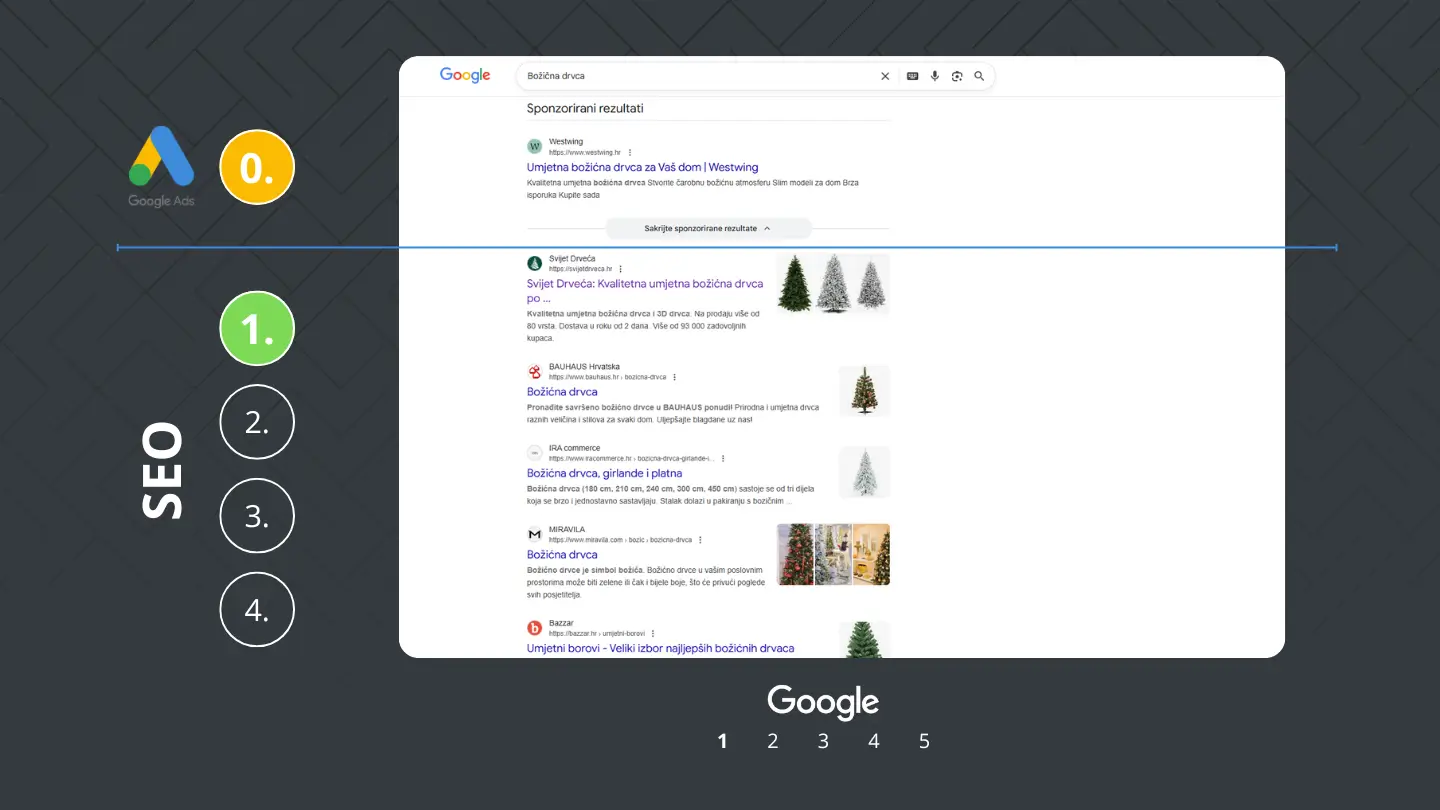Open three-dot menu beside BAUHAUS result URL
1440x810 pixels.
click(675, 377)
